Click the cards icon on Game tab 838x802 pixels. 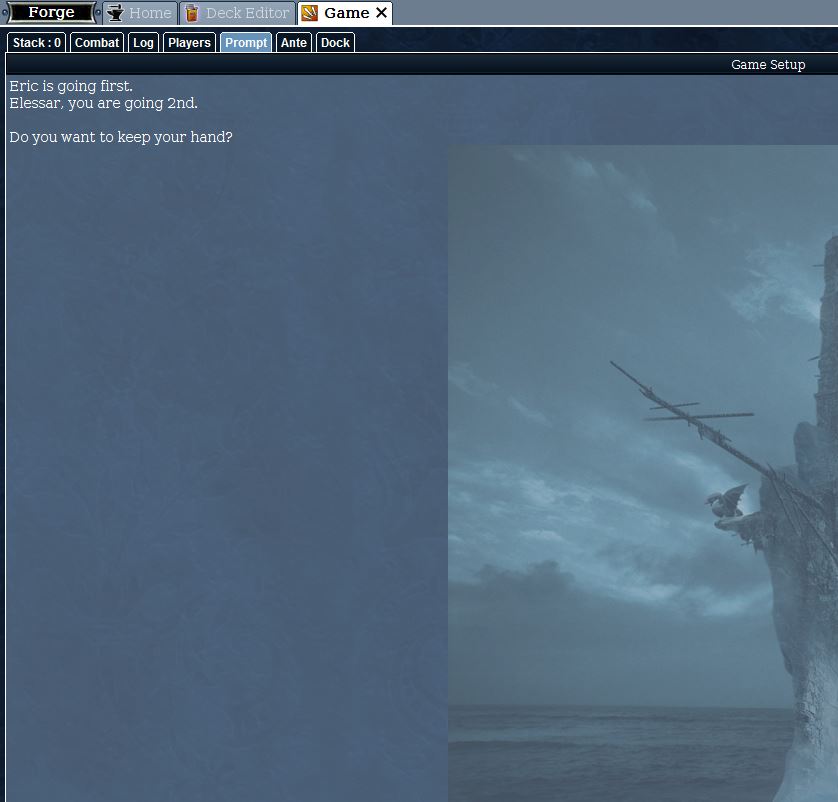pos(309,13)
